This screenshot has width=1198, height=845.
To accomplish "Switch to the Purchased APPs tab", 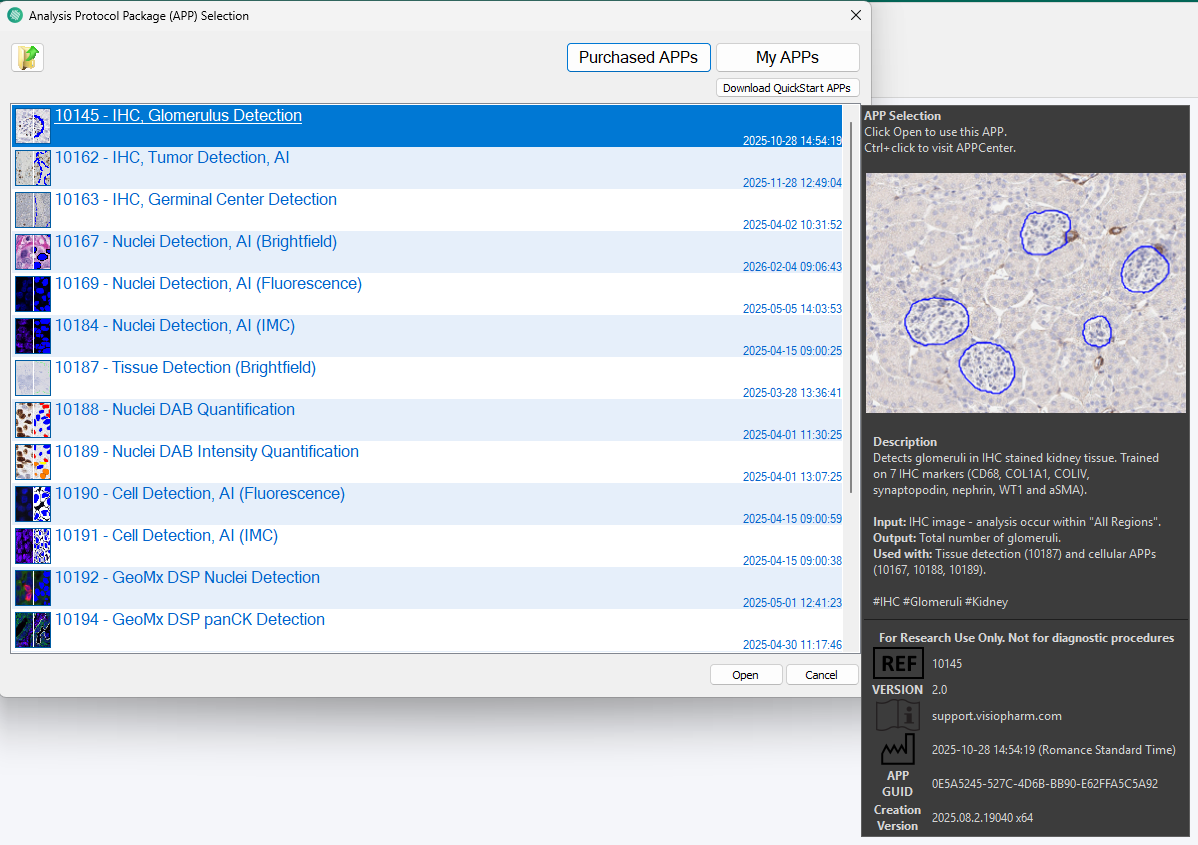I will click(x=639, y=57).
